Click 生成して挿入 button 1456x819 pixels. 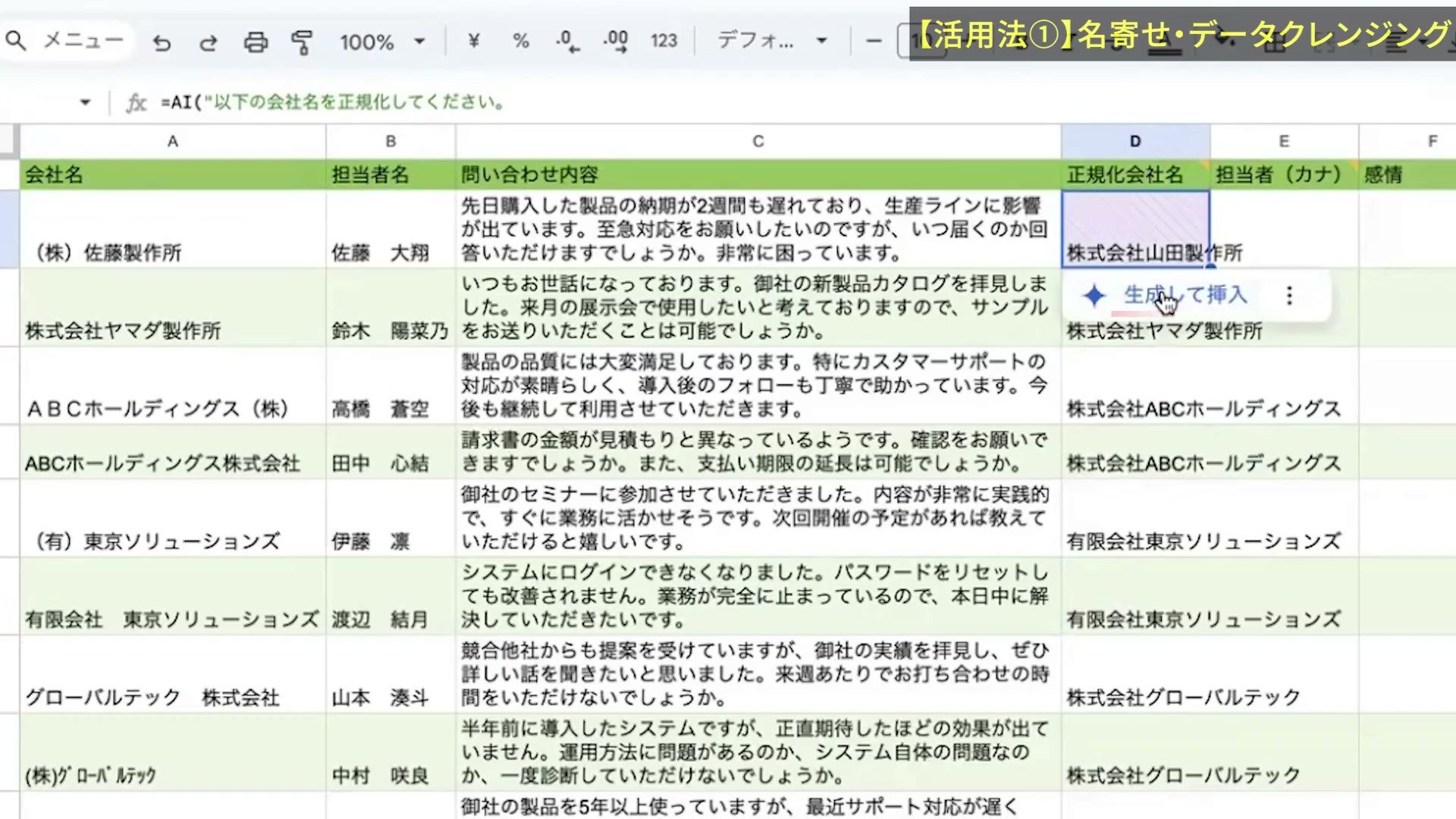click(x=1185, y=295)
